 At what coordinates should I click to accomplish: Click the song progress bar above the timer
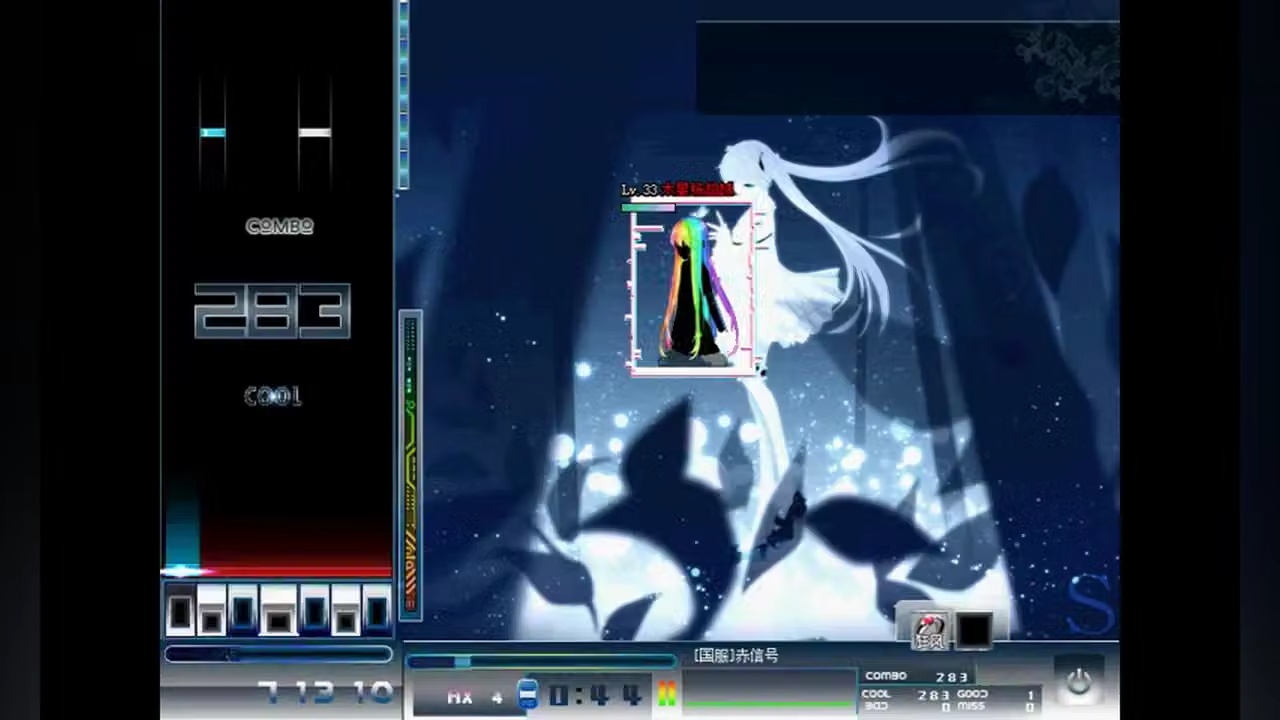point(541,661)
